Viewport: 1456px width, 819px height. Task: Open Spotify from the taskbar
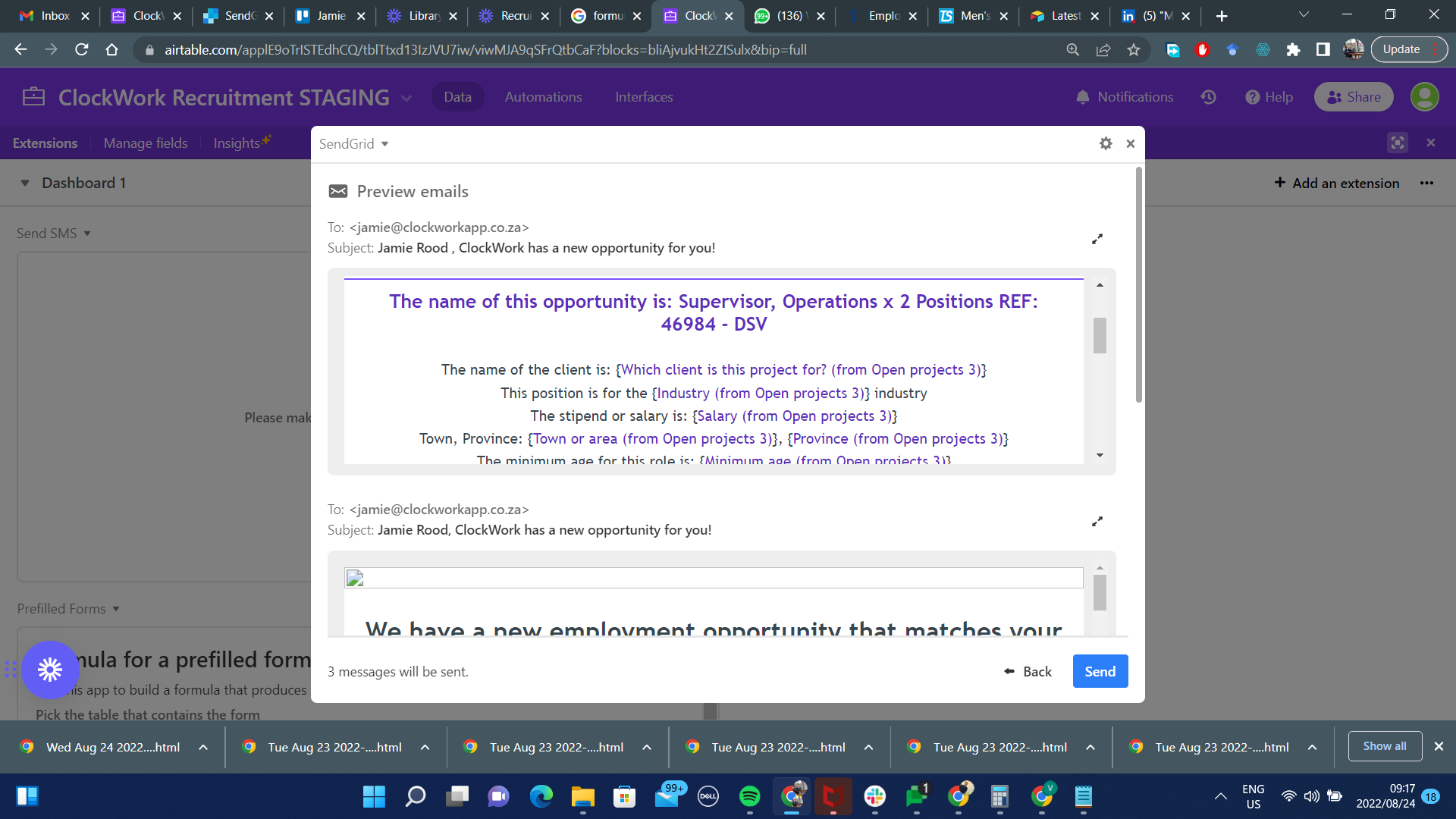(749, 796)
